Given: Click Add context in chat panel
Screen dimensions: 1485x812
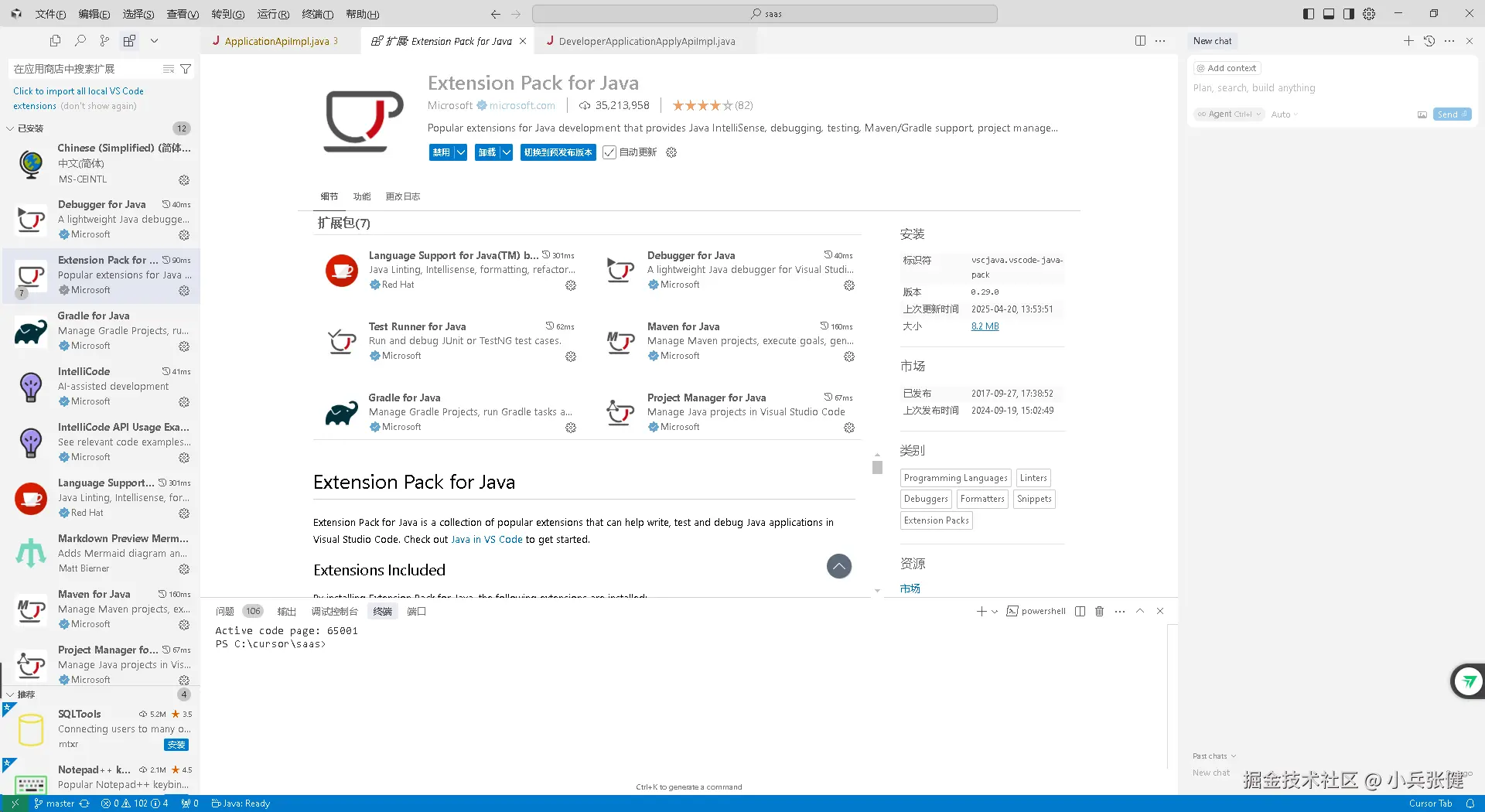Looking at the screenshot, I should 1227,68.
